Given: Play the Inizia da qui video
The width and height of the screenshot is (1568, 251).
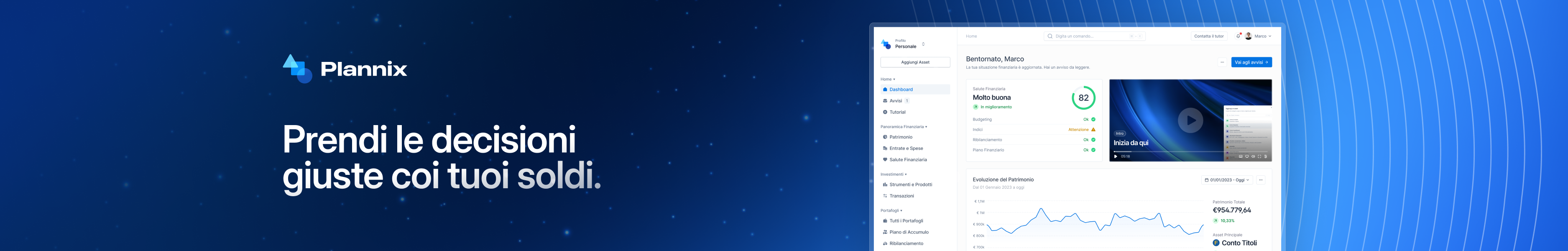Looking at the screenshot, I should tap(1190, 120).
